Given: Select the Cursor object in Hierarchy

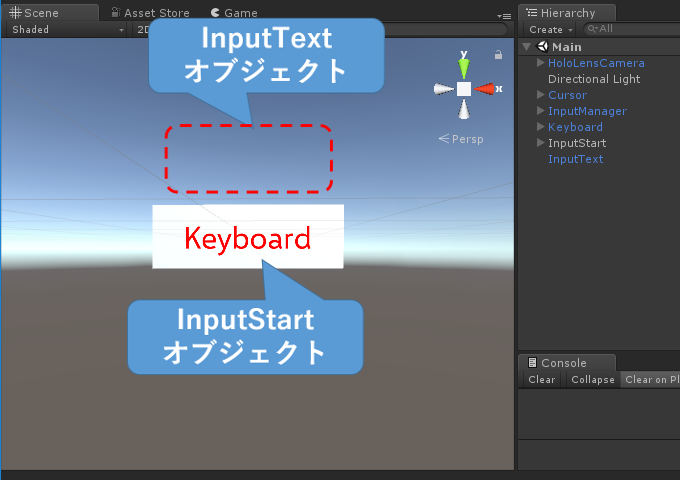Looking at the screenshot, I should pos(567,95).
